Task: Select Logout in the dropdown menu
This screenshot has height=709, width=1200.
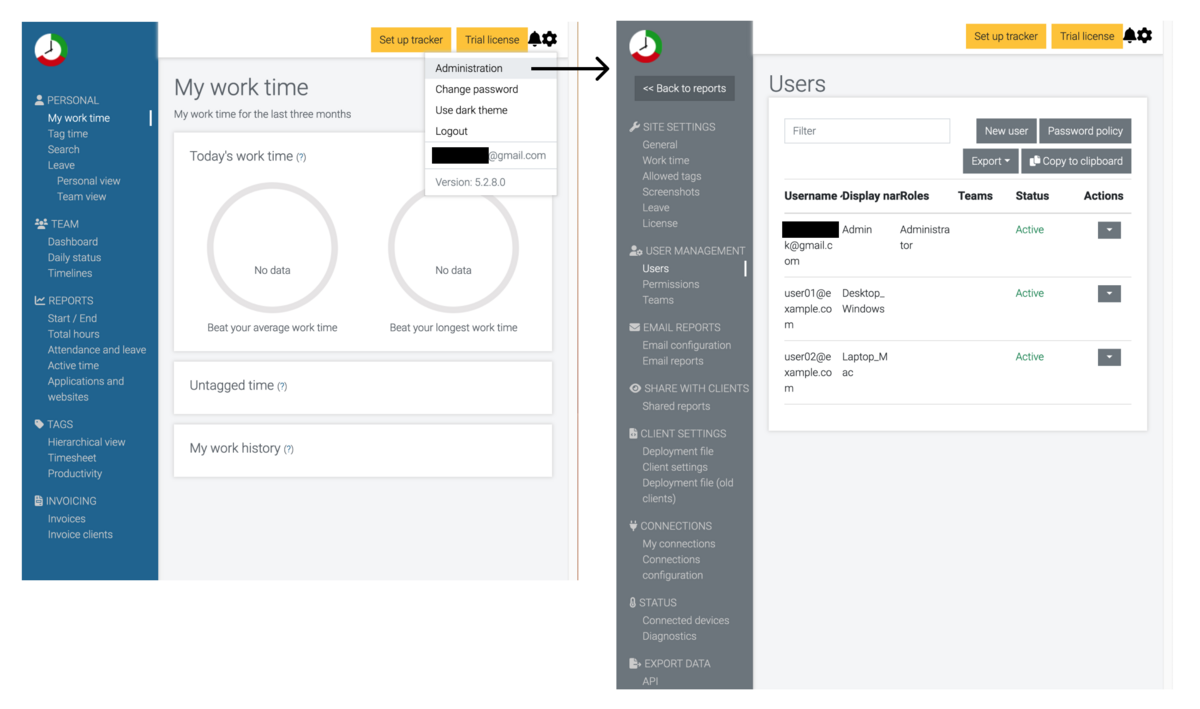Action: [451, 131]
